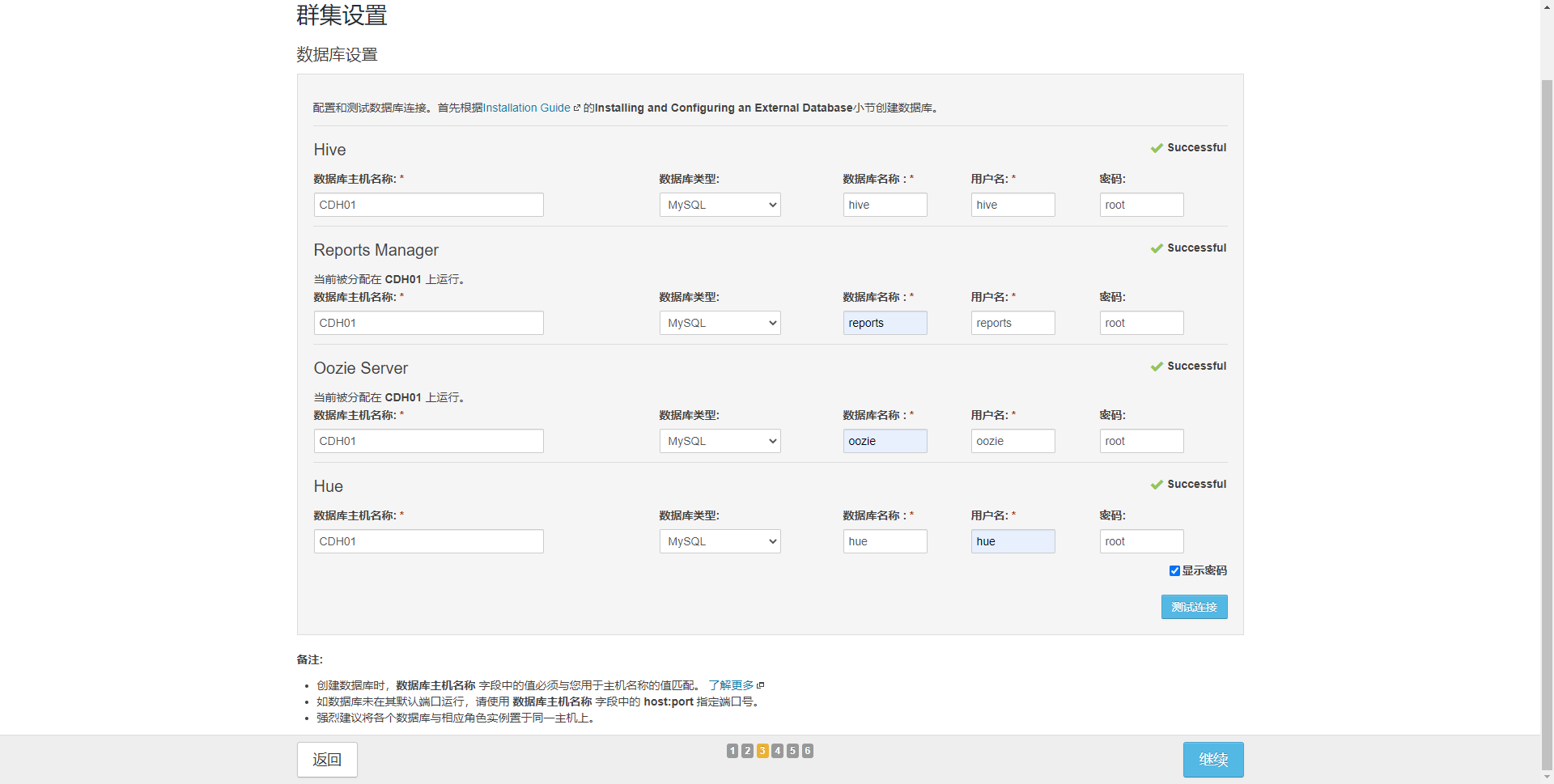Click external link icon after 了解更多
1554x784 pixels.
(760, 685)
